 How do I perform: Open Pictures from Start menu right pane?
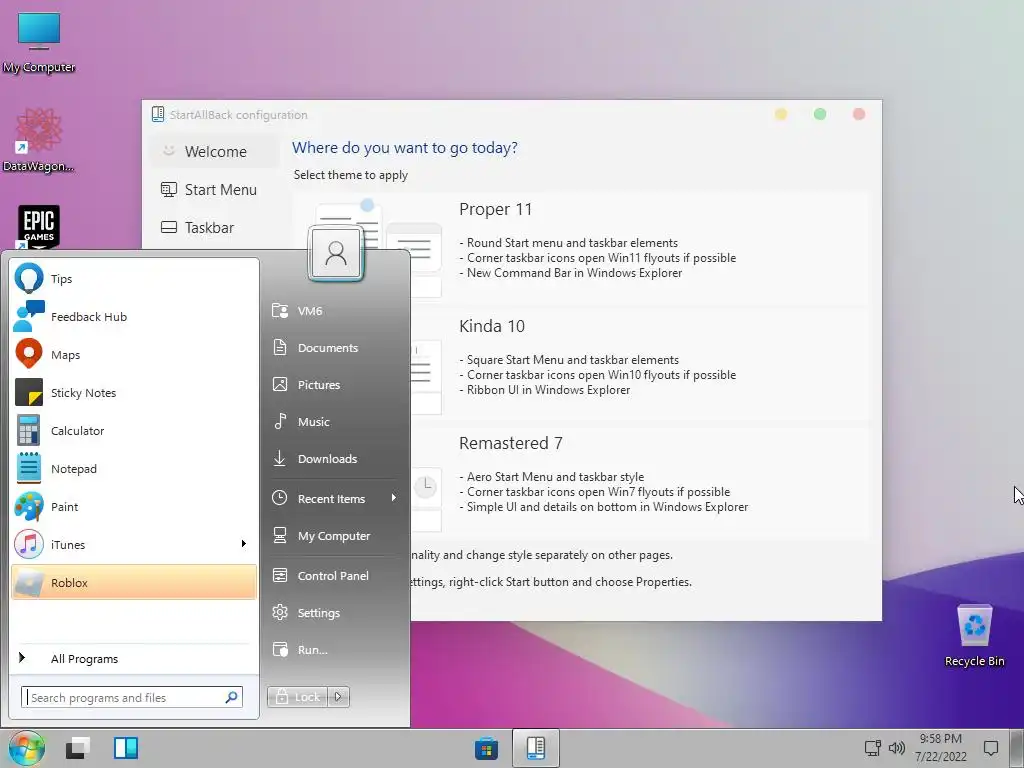coord(335,385)
